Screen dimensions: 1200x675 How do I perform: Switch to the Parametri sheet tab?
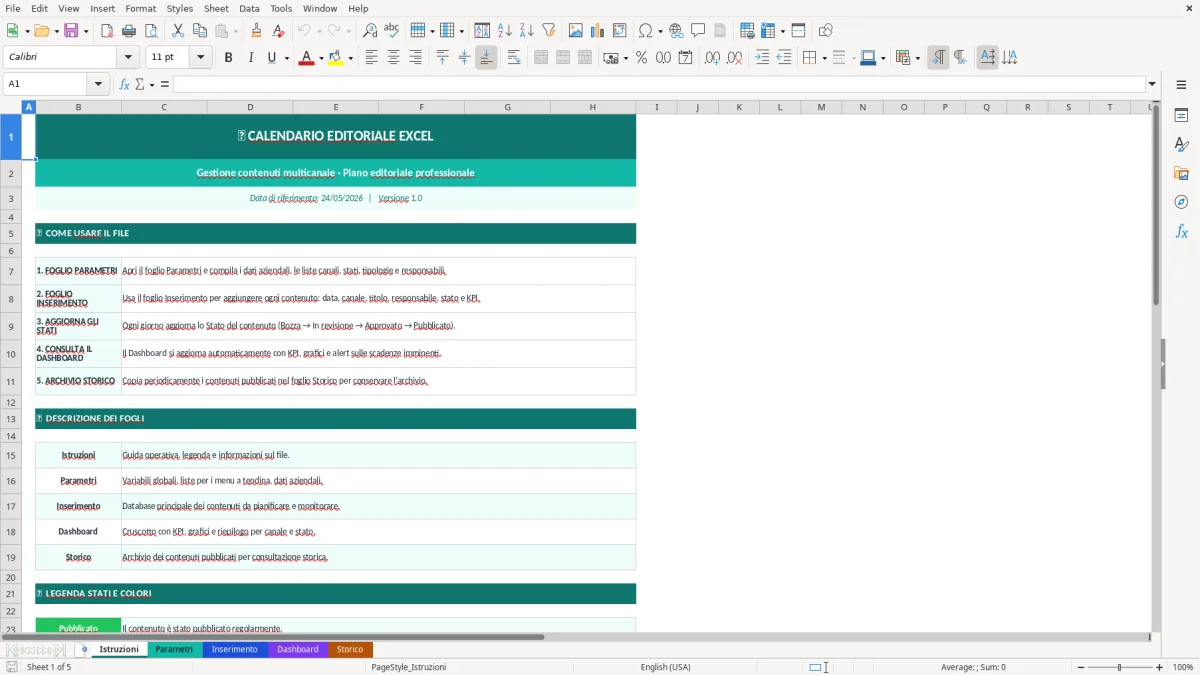pos(174,650)
